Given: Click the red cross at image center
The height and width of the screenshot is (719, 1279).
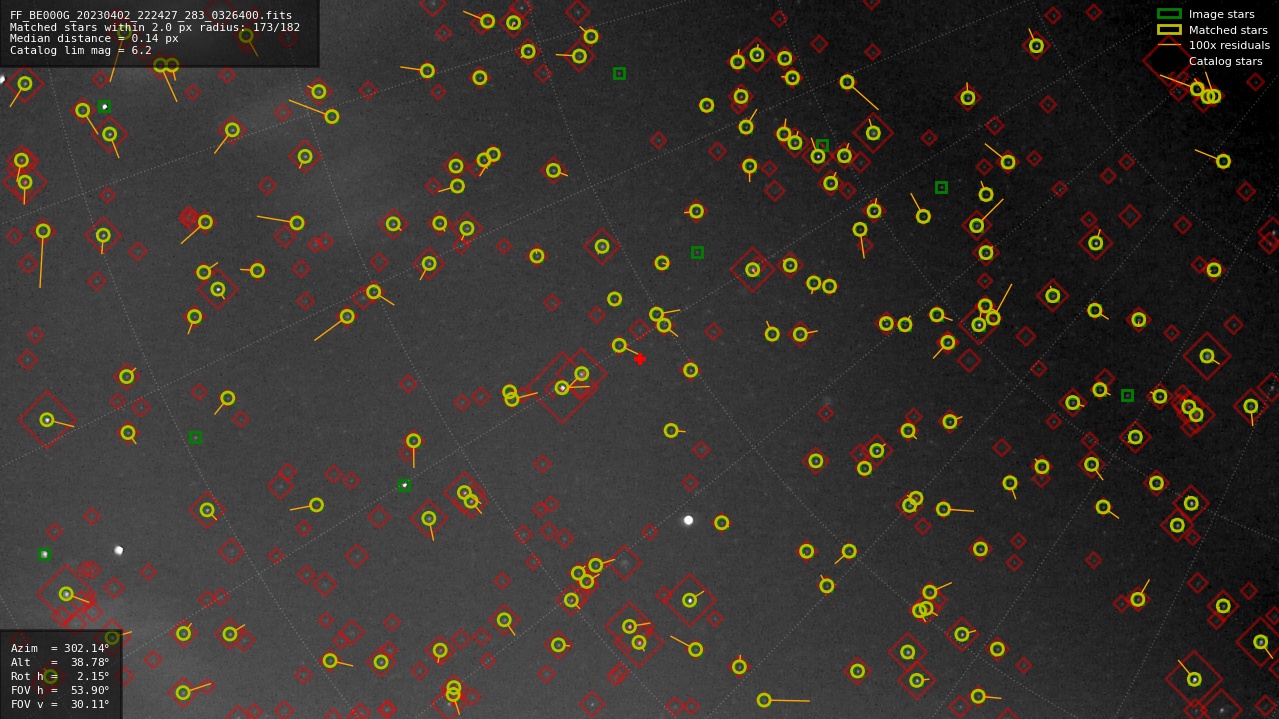Looking at the screenshot, I should point(640,359).
